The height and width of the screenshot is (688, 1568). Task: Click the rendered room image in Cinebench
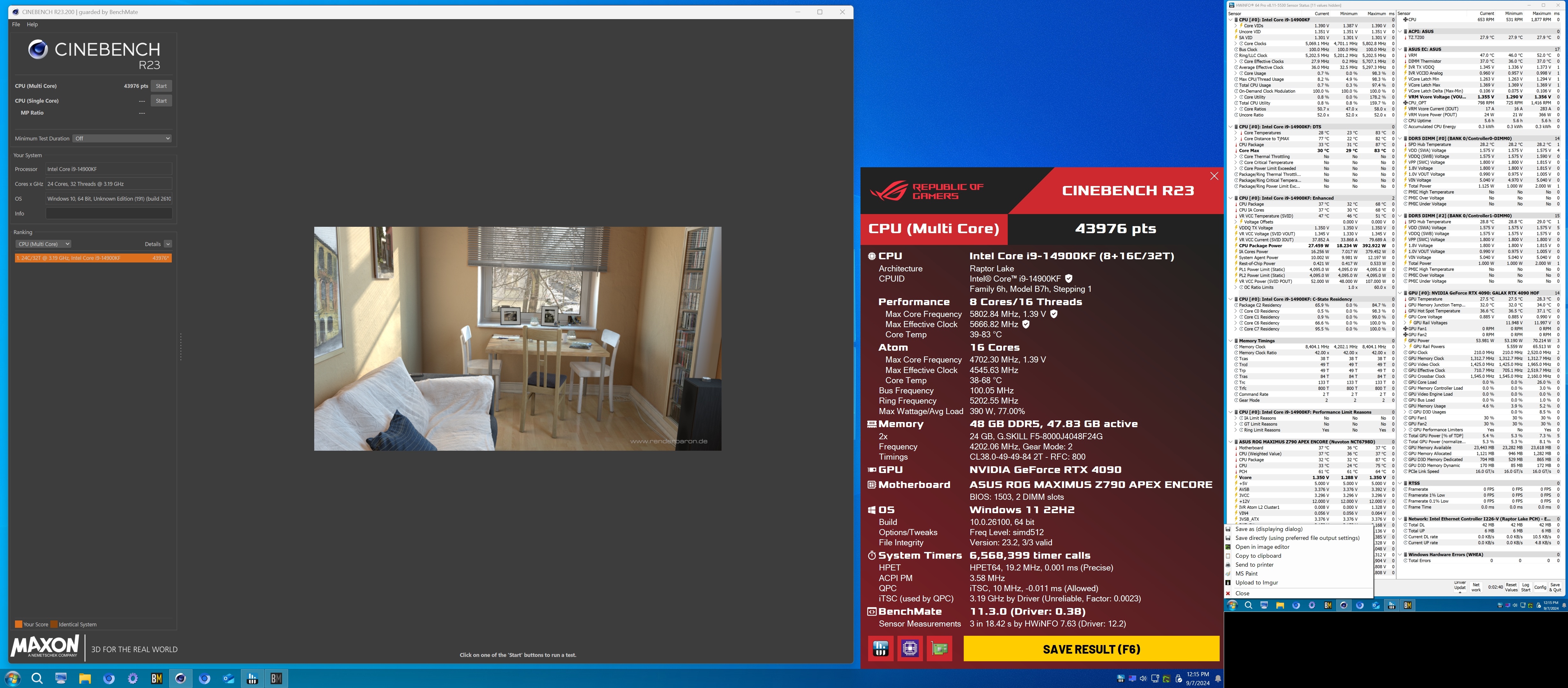point(517,339)
